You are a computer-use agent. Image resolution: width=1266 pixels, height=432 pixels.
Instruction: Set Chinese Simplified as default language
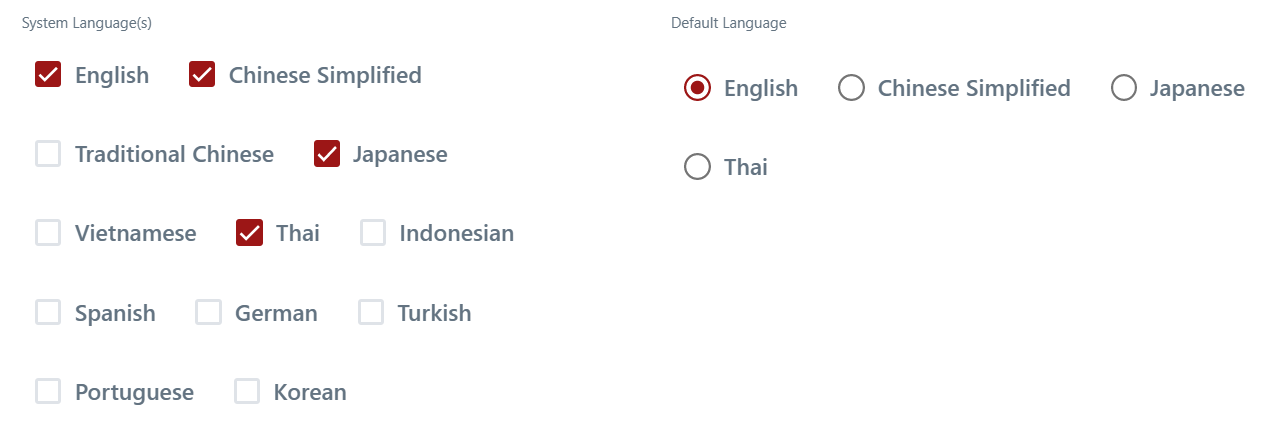851,88
